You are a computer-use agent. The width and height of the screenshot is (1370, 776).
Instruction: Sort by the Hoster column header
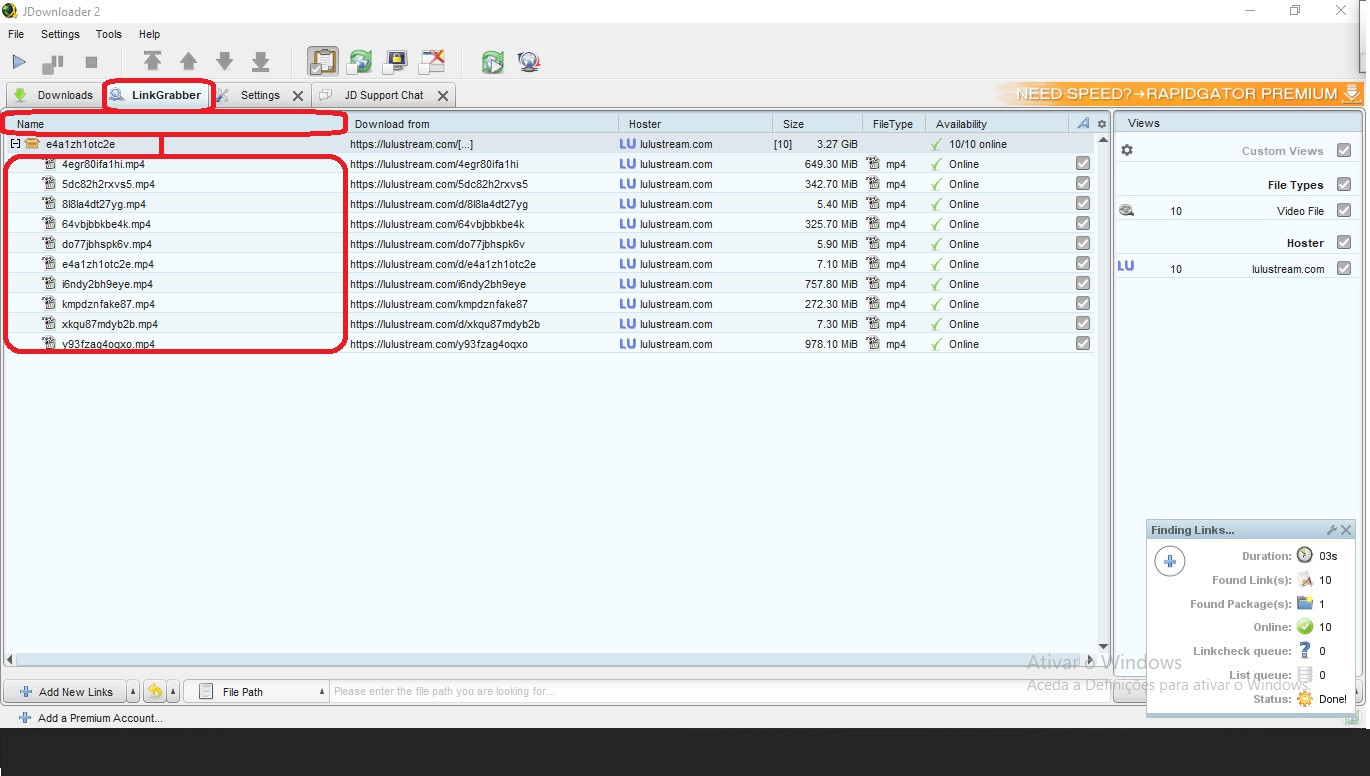click(696, 124)
